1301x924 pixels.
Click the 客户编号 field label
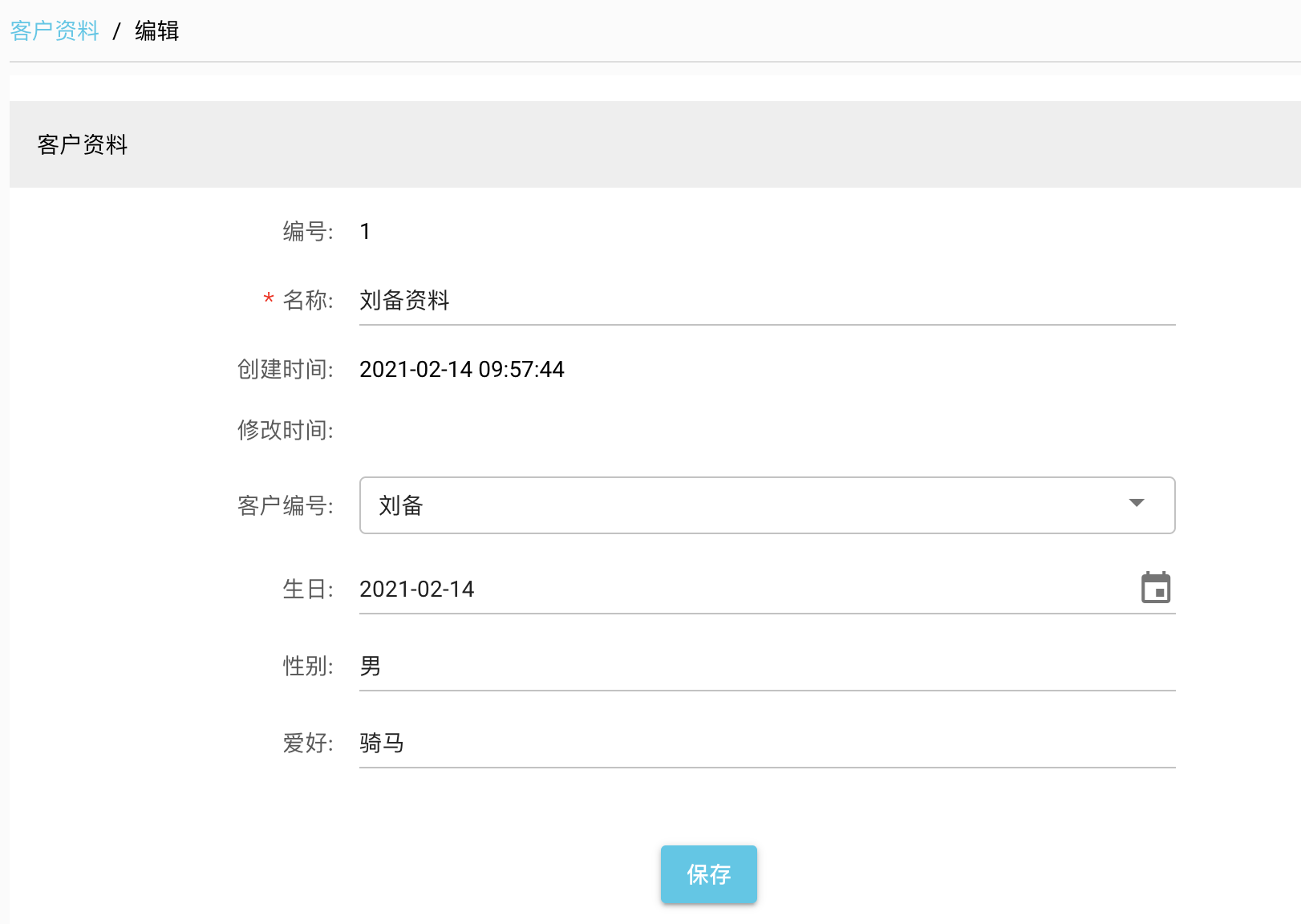coord(285,506)
